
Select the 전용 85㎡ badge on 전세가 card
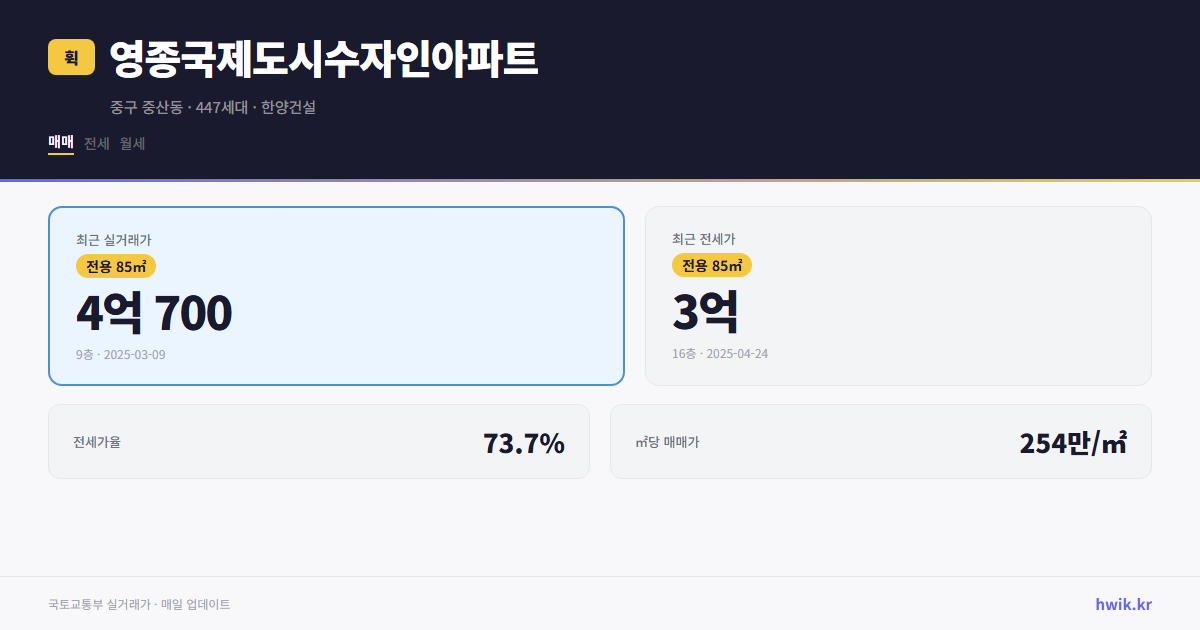tap(713, 266)
